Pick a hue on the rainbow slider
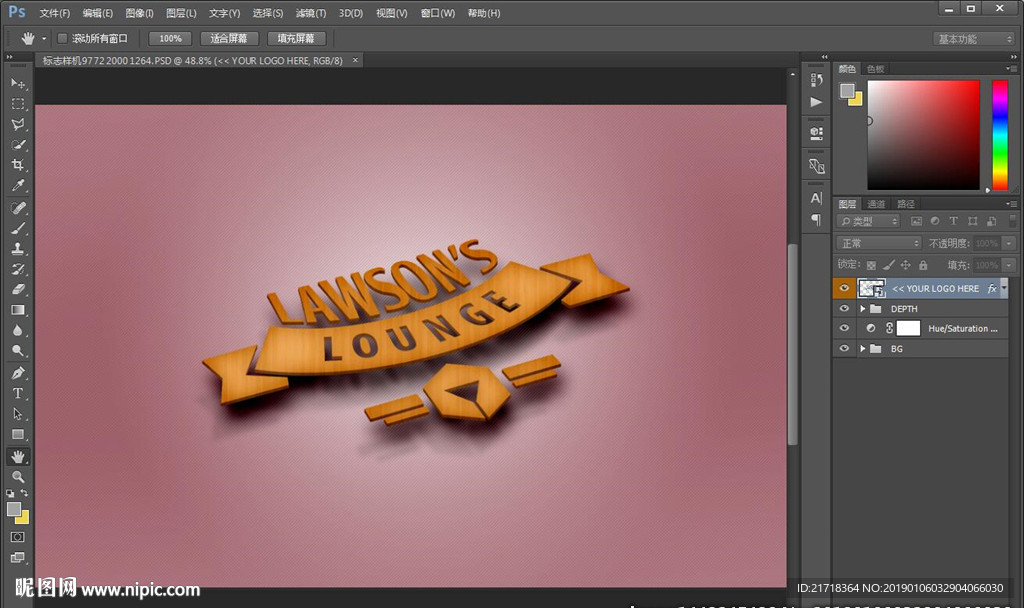 coord(1000,135)
